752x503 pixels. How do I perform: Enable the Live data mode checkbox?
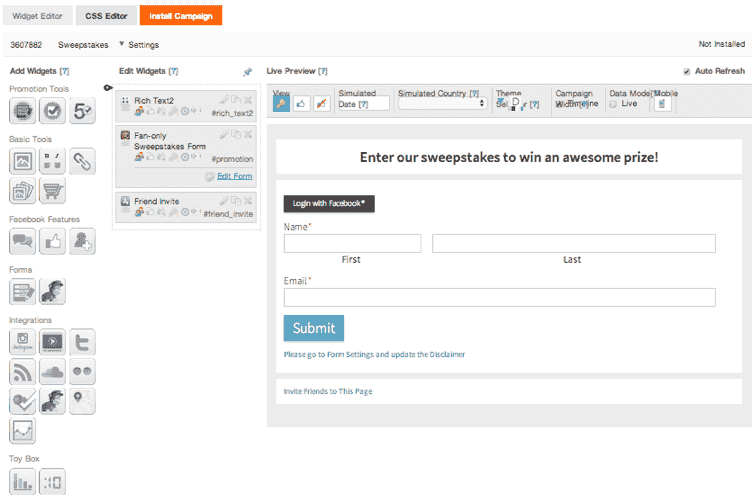613,104
